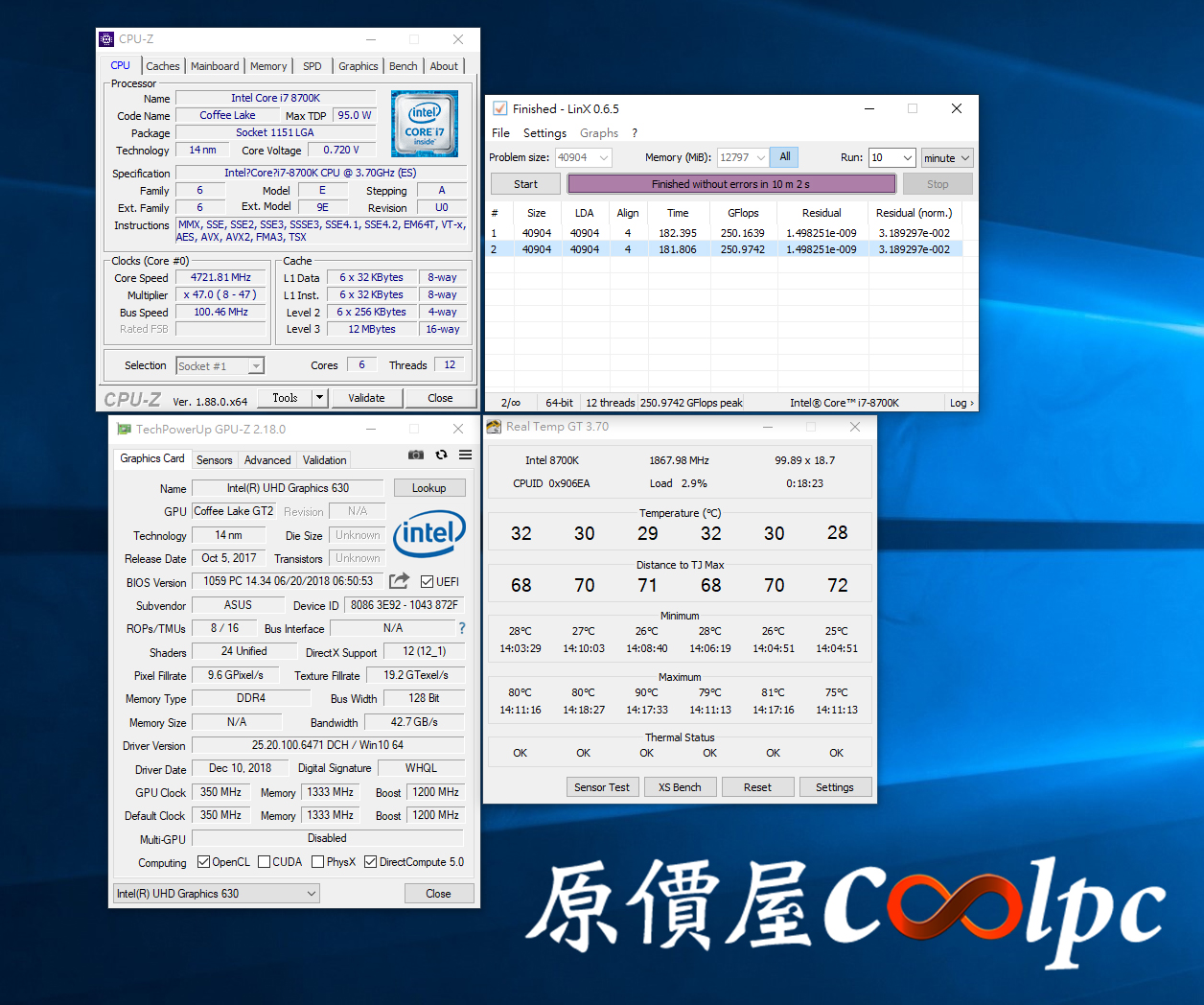Click the Close button in CPU-Z
The height and width of the screenshot is (1005, 1204).
[440, 398]
